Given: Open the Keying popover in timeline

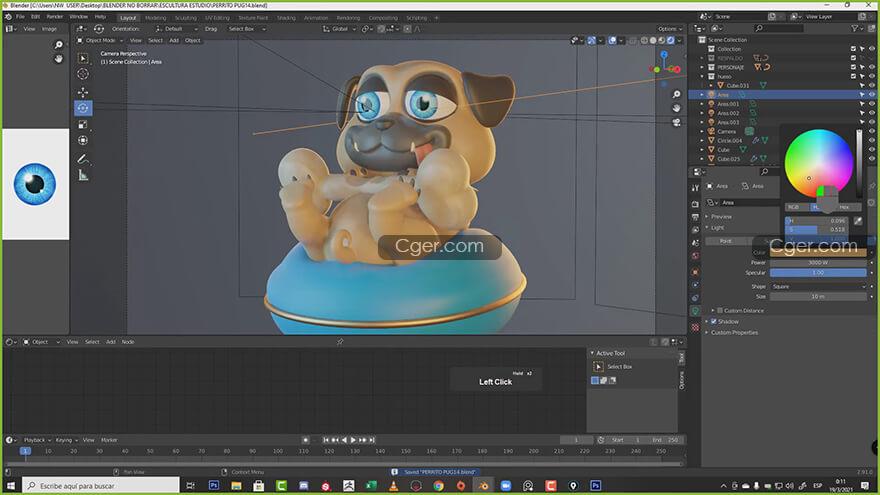Looking at the screenshot, I should click(66, 440).
